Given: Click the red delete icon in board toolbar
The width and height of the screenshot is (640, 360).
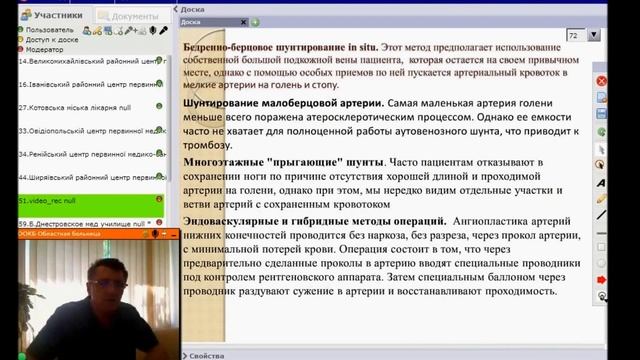Looking at the screenshot, I should 601,81.
